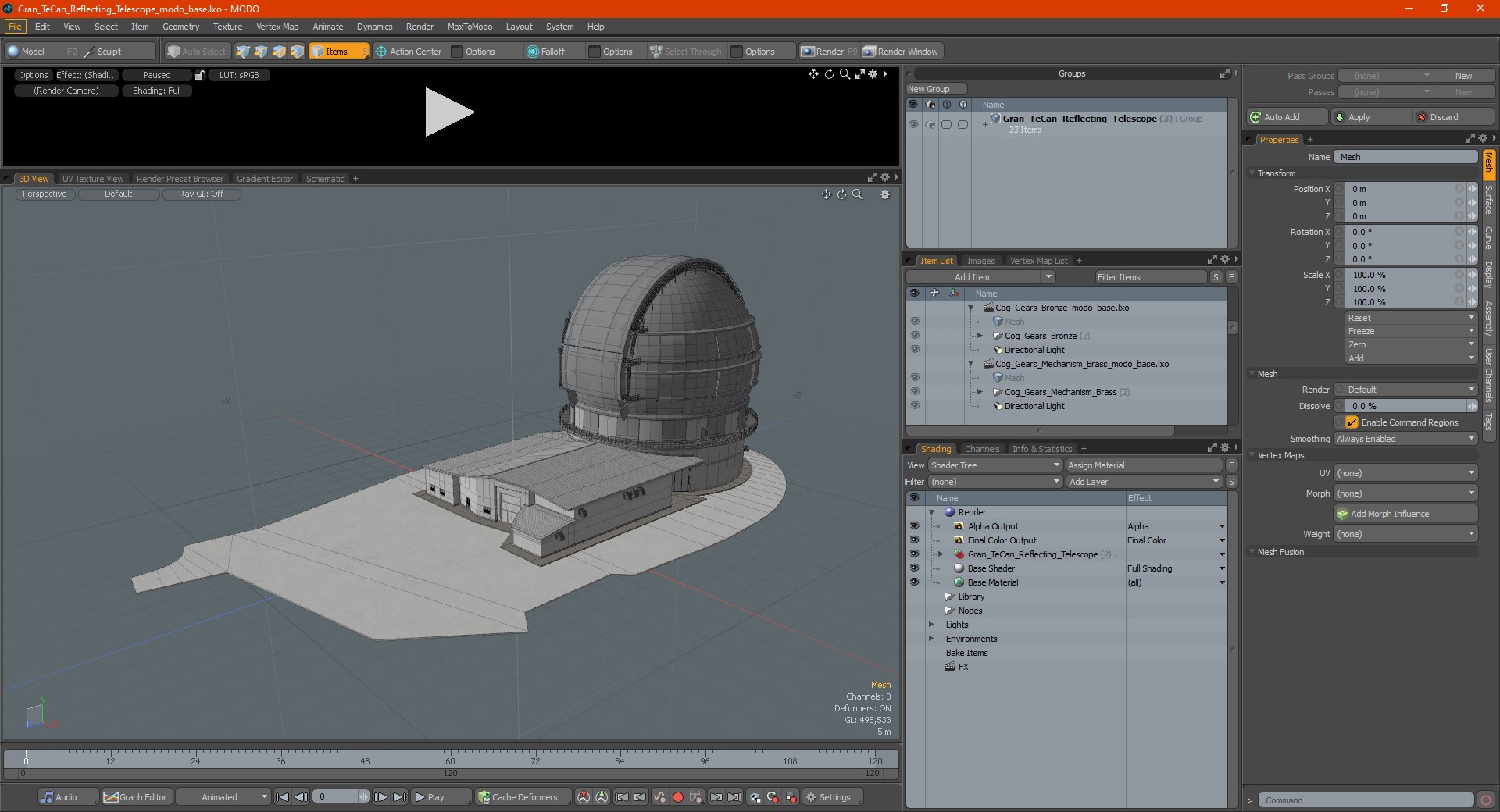
Task: Maximize the Shading panel with expand icon
Action: (1212, 448)
